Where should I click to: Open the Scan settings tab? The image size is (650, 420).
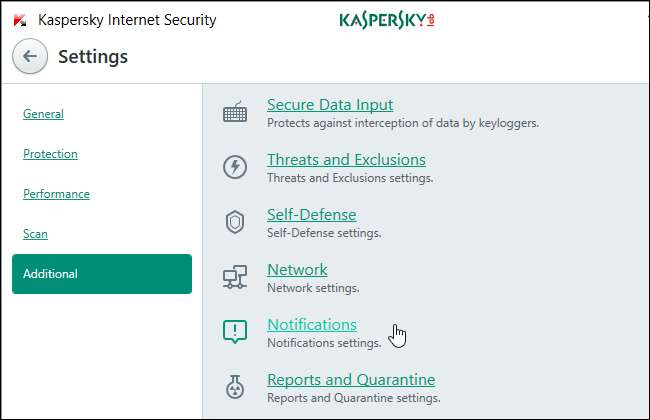tap(35, 234)
